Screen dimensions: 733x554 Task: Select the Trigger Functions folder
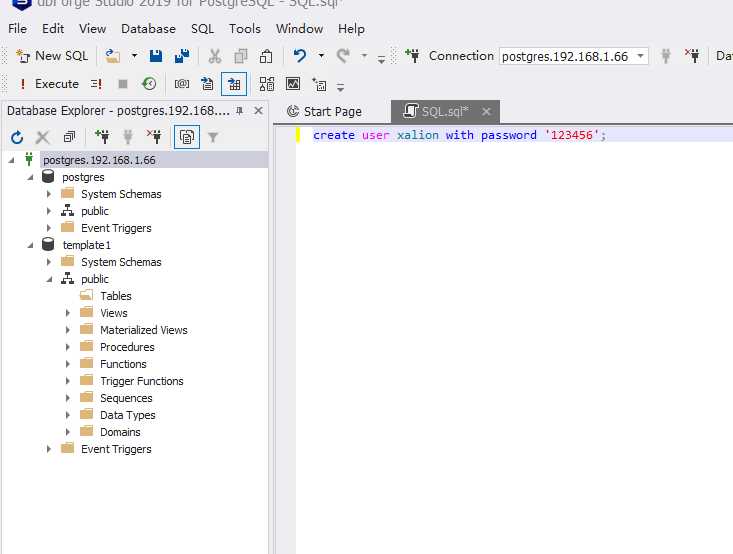(x=142, y=381)
